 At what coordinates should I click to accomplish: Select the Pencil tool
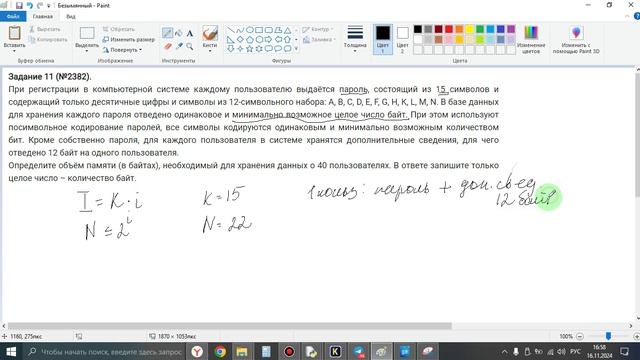click(167, 33)
